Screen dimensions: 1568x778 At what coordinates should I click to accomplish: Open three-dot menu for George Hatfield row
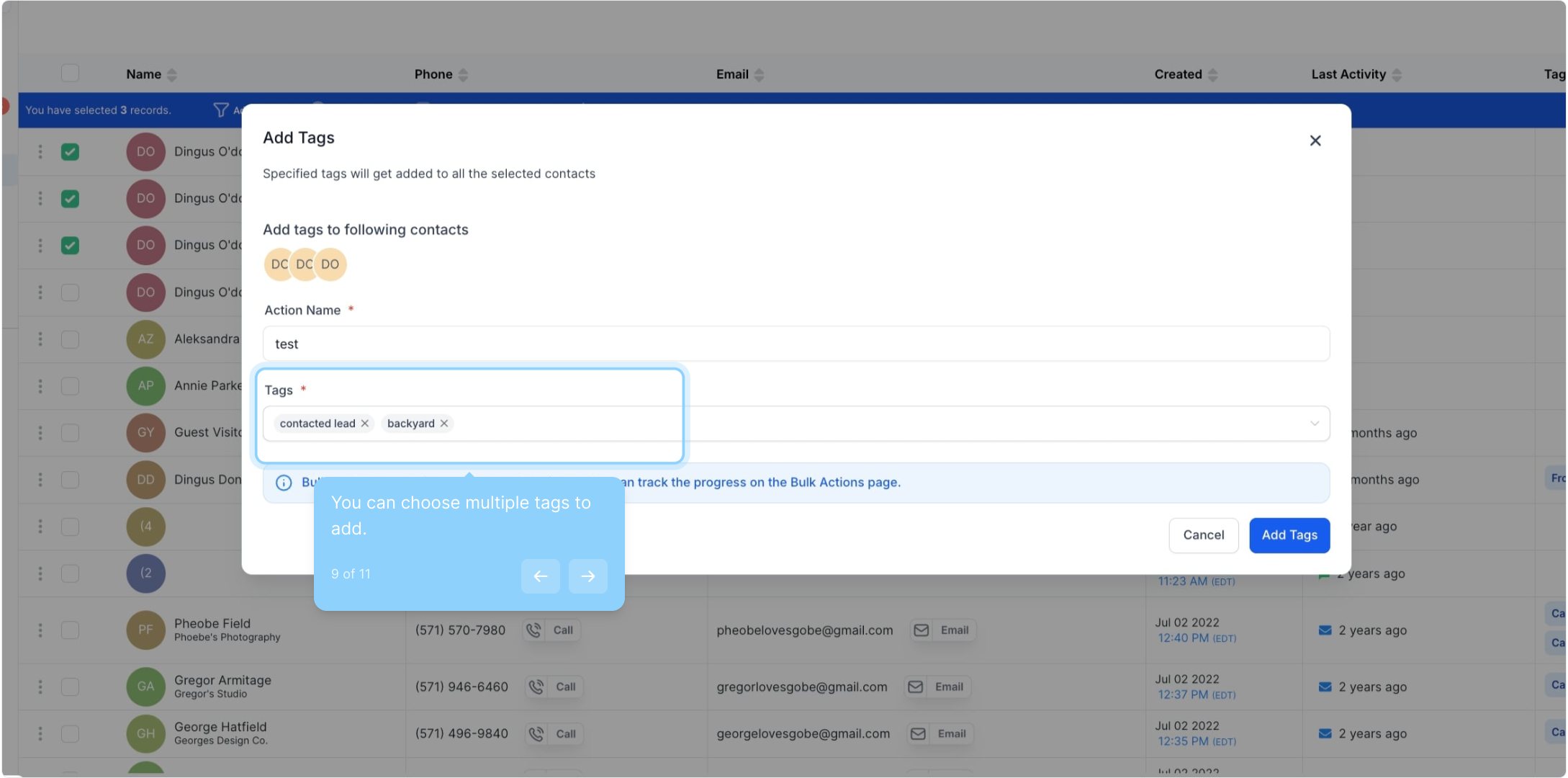pos(40,733)
